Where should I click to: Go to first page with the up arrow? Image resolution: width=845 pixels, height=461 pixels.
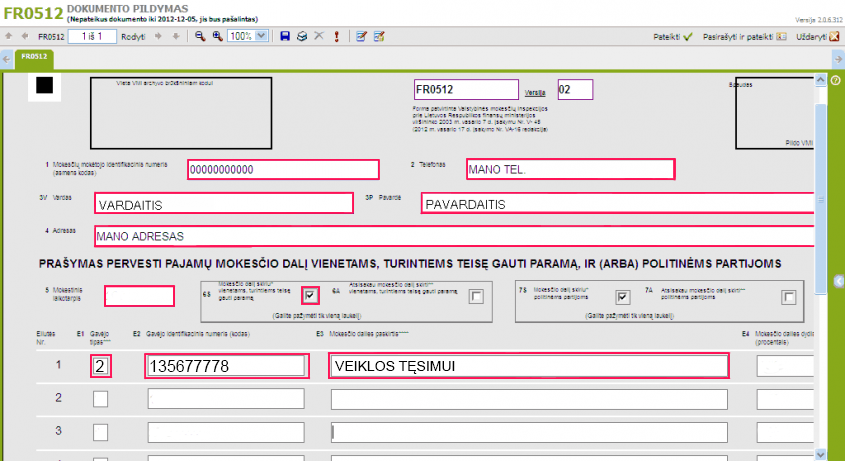pyautogui.click(x=8, y=36)
